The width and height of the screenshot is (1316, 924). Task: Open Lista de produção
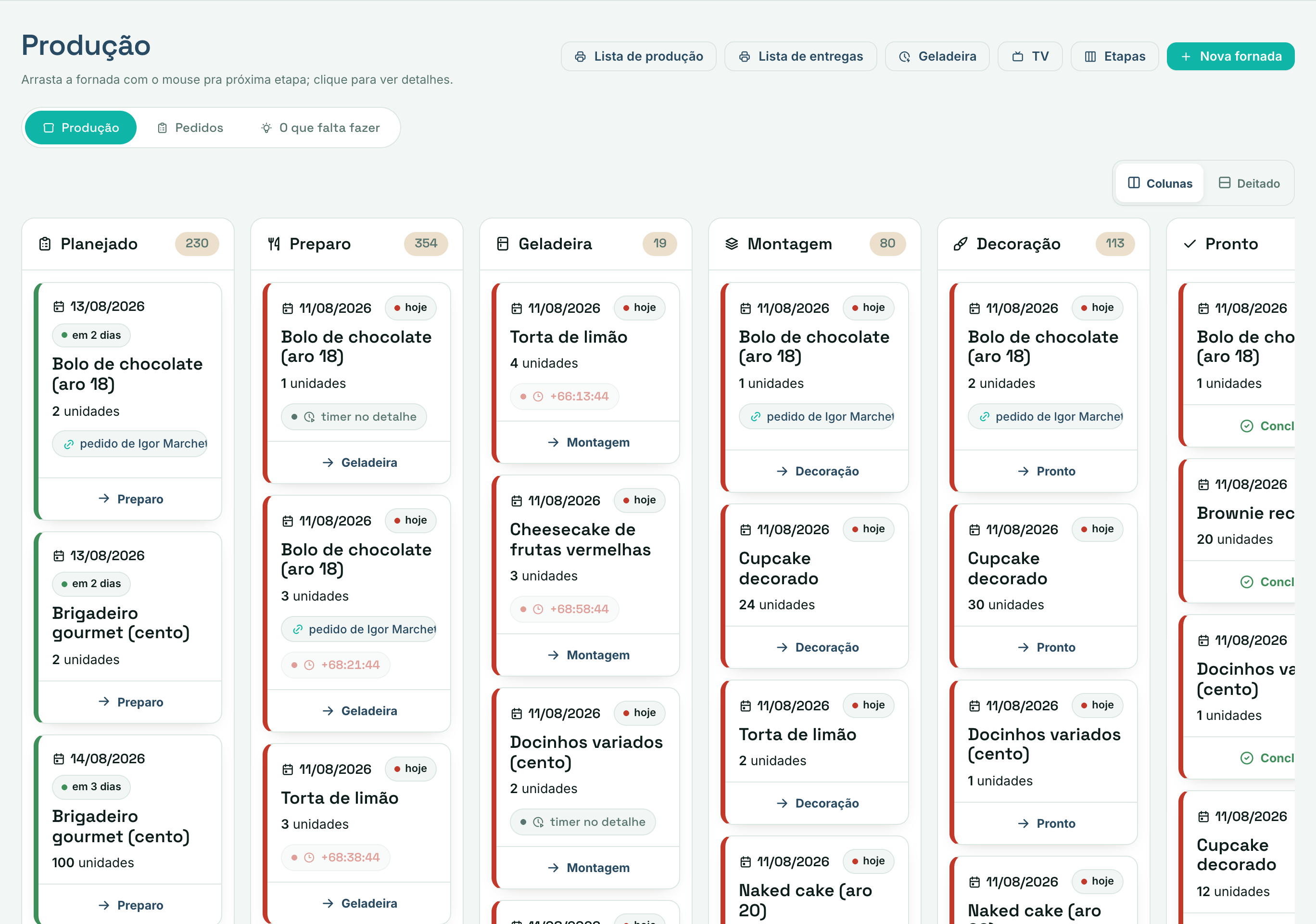coord(638,57)
